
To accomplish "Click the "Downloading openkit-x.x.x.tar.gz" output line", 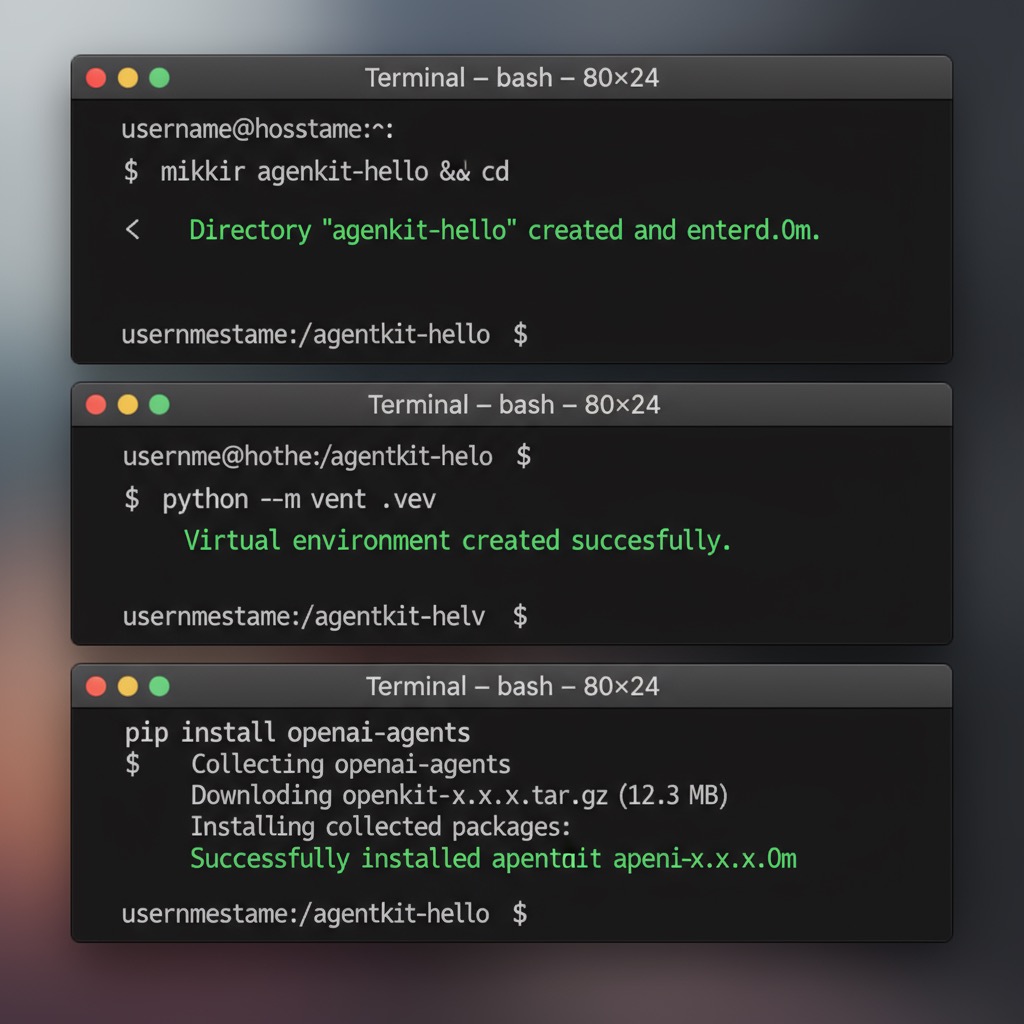I will (459, 796).
